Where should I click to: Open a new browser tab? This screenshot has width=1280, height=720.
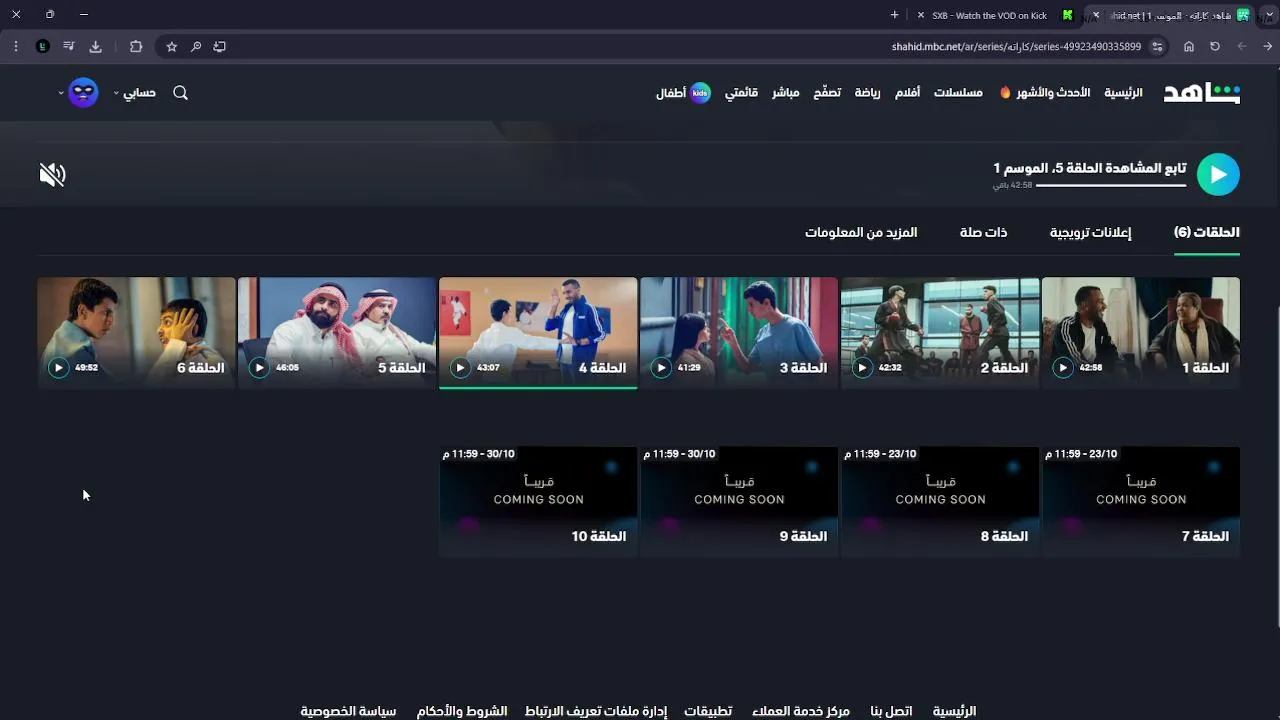point(894,15)
